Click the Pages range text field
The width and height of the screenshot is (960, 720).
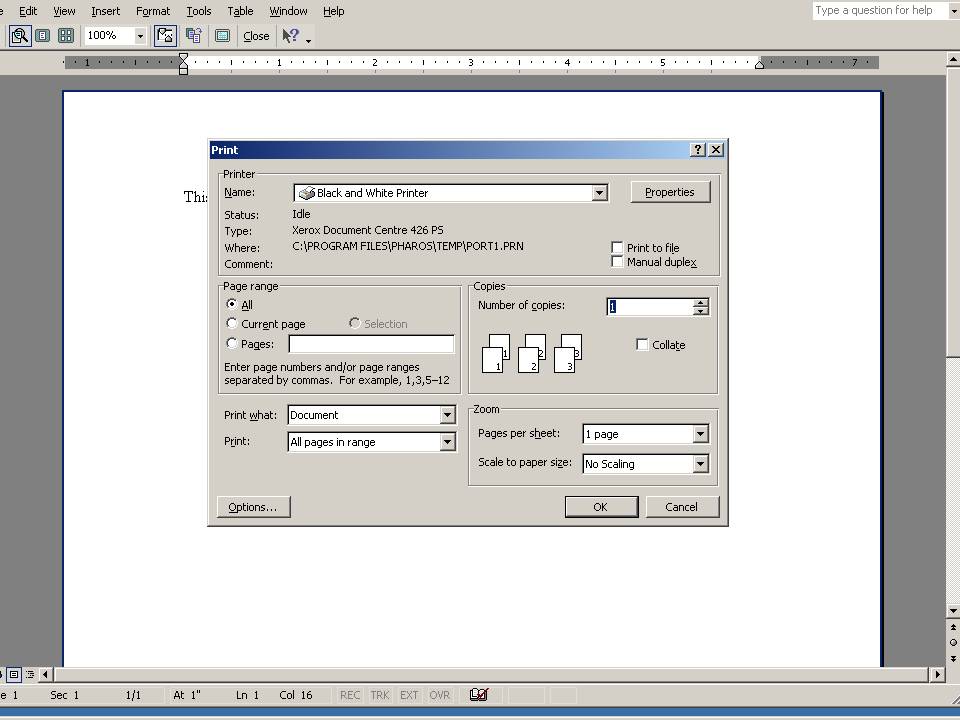click(371, 344)
